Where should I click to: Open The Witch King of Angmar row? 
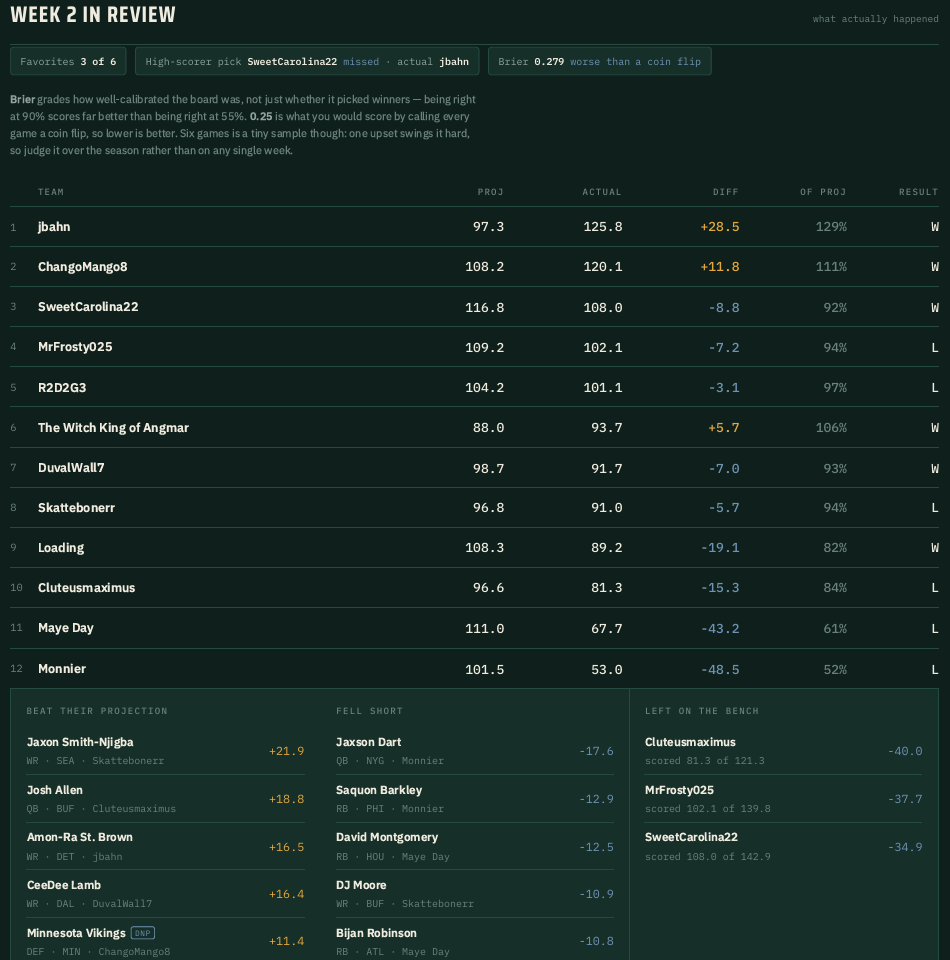click(474, 427)
